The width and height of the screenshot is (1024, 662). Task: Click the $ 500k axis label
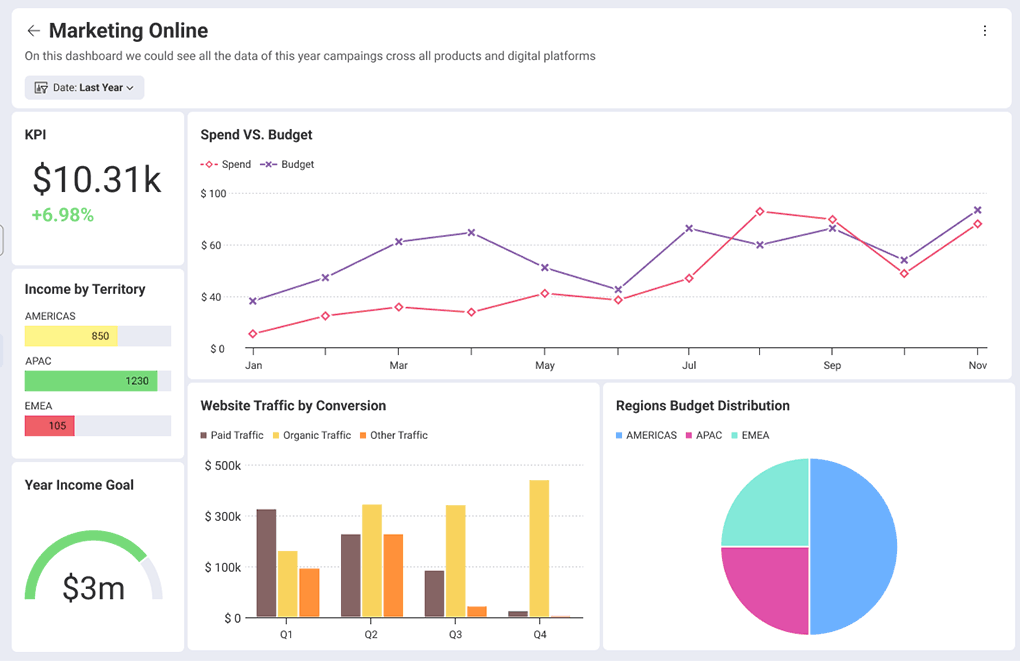point(223,467)
